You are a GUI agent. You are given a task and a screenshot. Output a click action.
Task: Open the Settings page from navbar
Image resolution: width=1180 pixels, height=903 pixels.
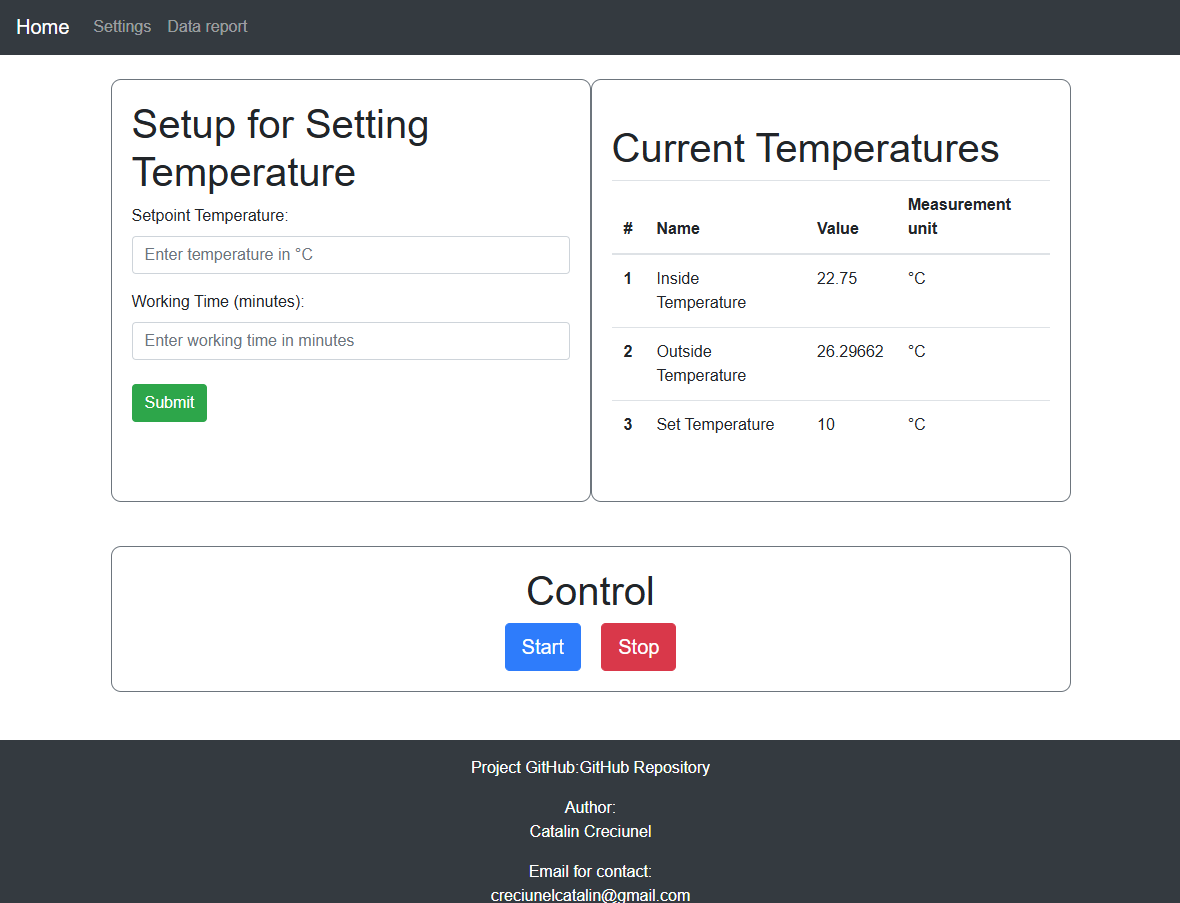pyautogui.click(x=122, y=27)
